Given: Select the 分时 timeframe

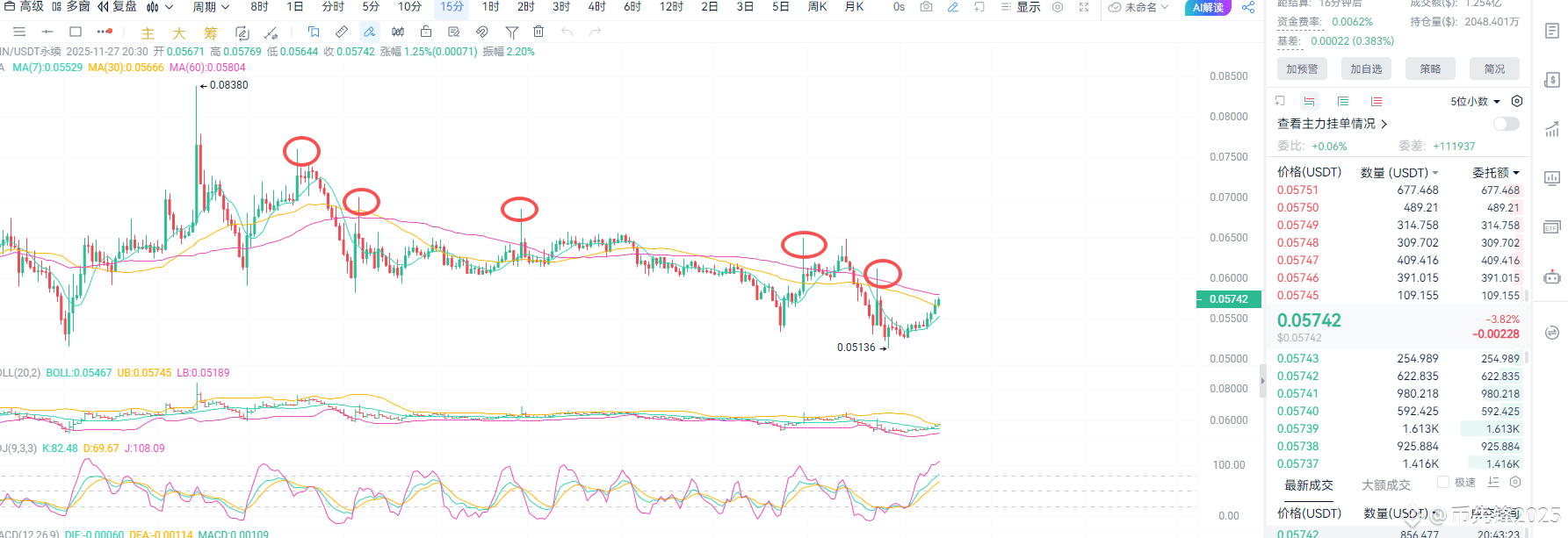Looking at the screenshot, I should (333, 7).
